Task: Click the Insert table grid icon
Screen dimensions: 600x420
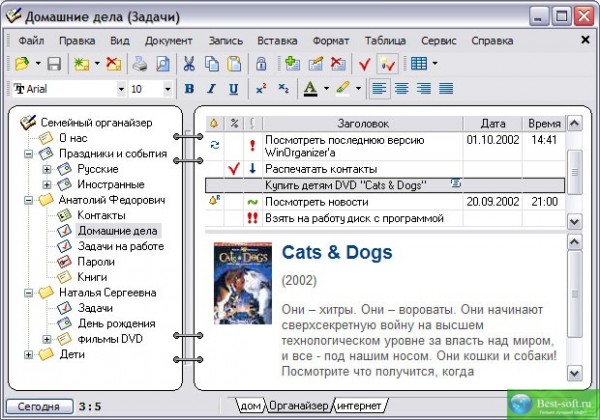Action: [x=419, y=63]
